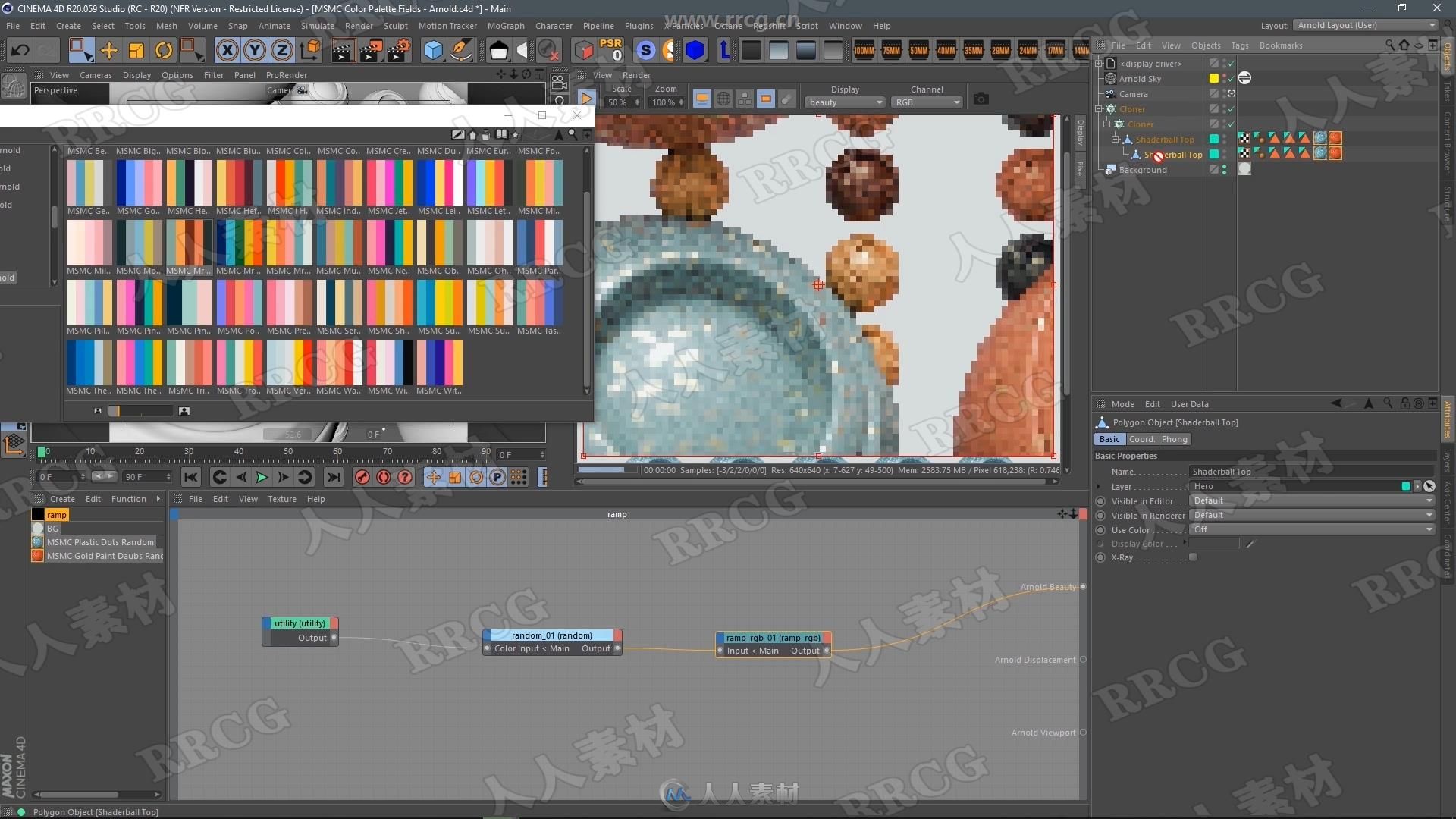Open the Tags menu in Object Manager
The width and height of the screenshot is (1456, 819).
tap(1239, 45)
